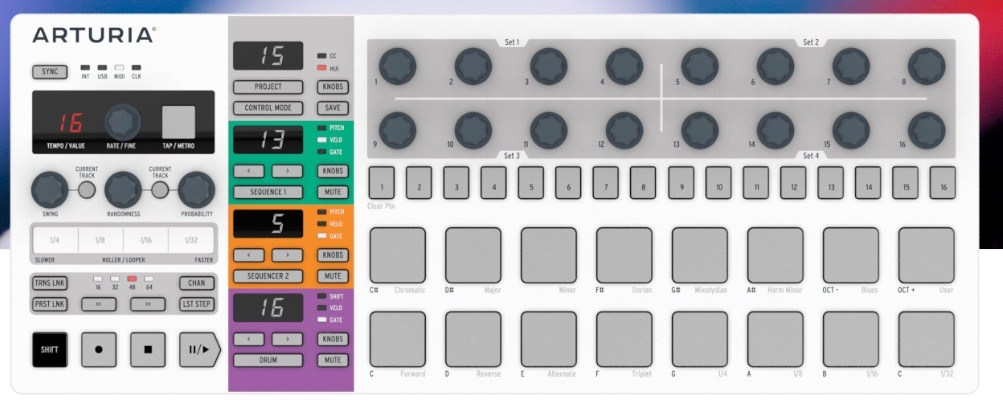
Task: Click the right arrow in Drum section
Action: click(x=287, y=339)
